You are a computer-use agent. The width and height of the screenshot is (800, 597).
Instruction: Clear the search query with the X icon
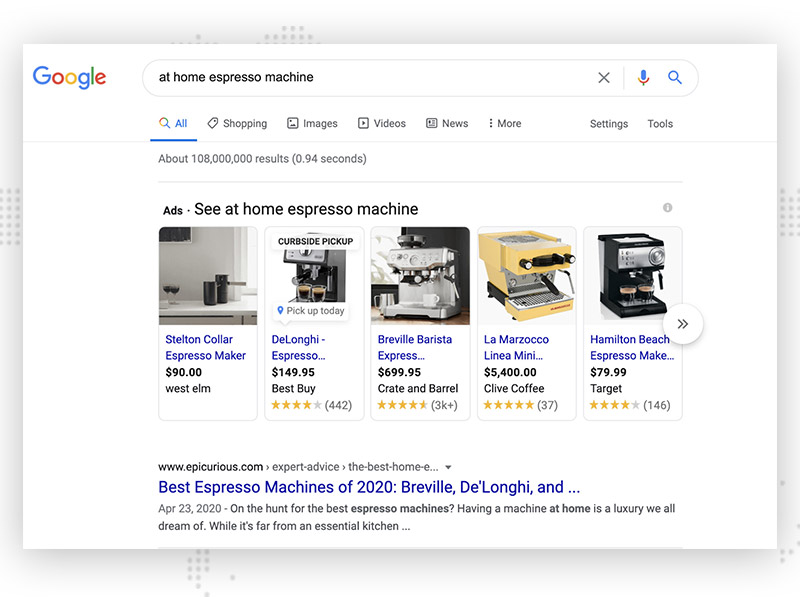604,78
